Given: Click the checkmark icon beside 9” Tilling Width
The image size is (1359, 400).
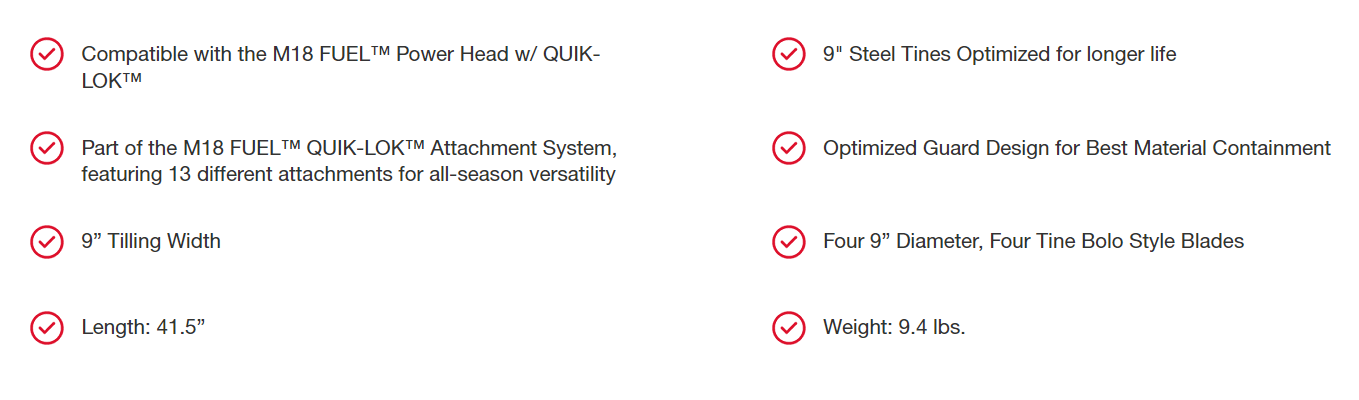Looking at the screenshot, I should [x=47, y=241].
